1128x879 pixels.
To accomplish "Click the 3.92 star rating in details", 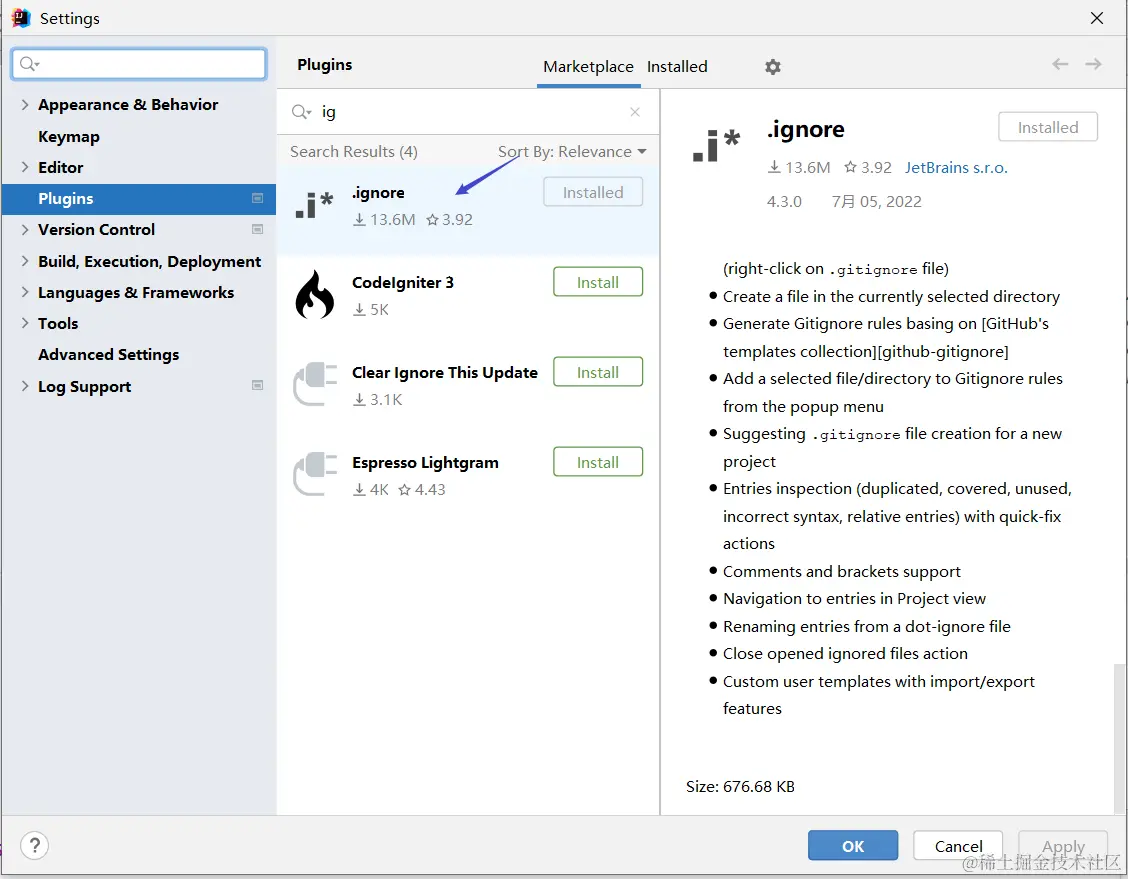I will click(x=868, y=168).
